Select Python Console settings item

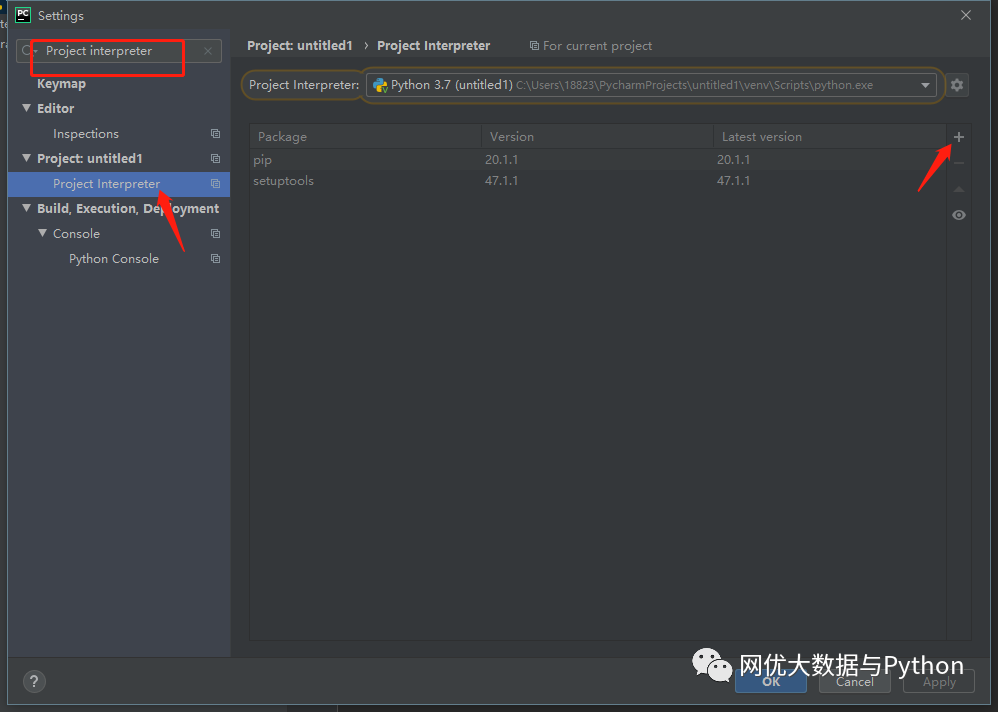(x=113, y=259)
